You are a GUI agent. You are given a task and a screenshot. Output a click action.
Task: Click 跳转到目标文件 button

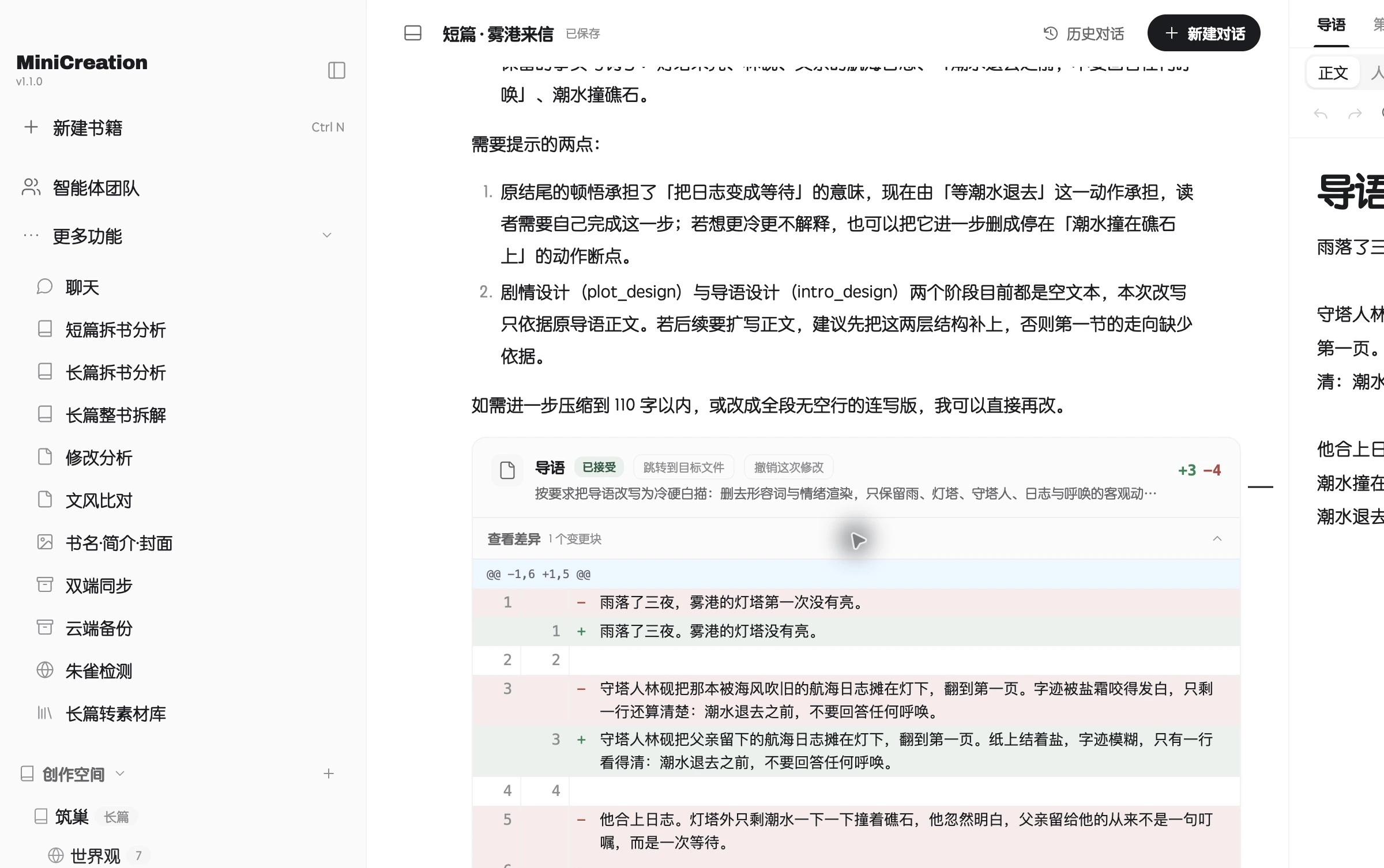tap(683, 467)
